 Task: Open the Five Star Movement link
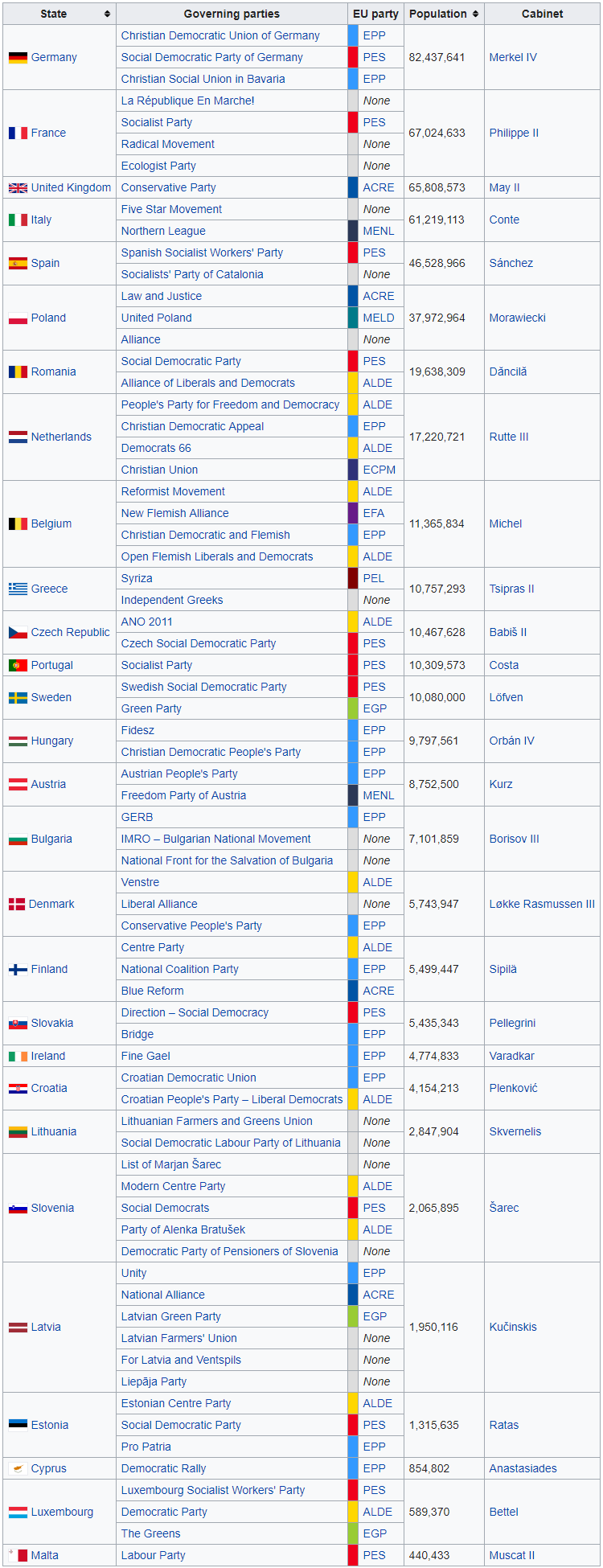[x=171, y=210]
